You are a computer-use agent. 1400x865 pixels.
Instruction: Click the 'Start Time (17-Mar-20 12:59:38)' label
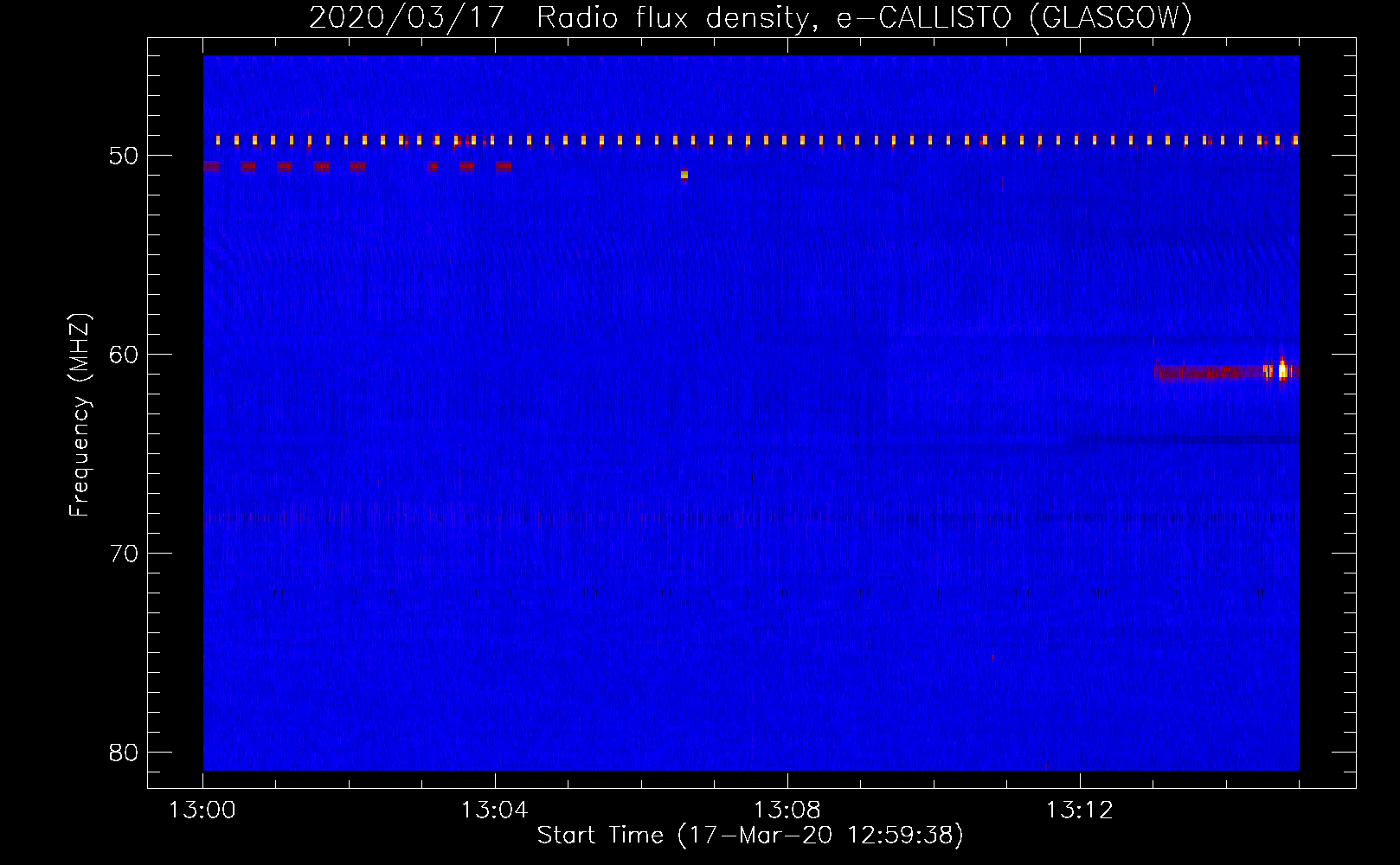[750, 836]
